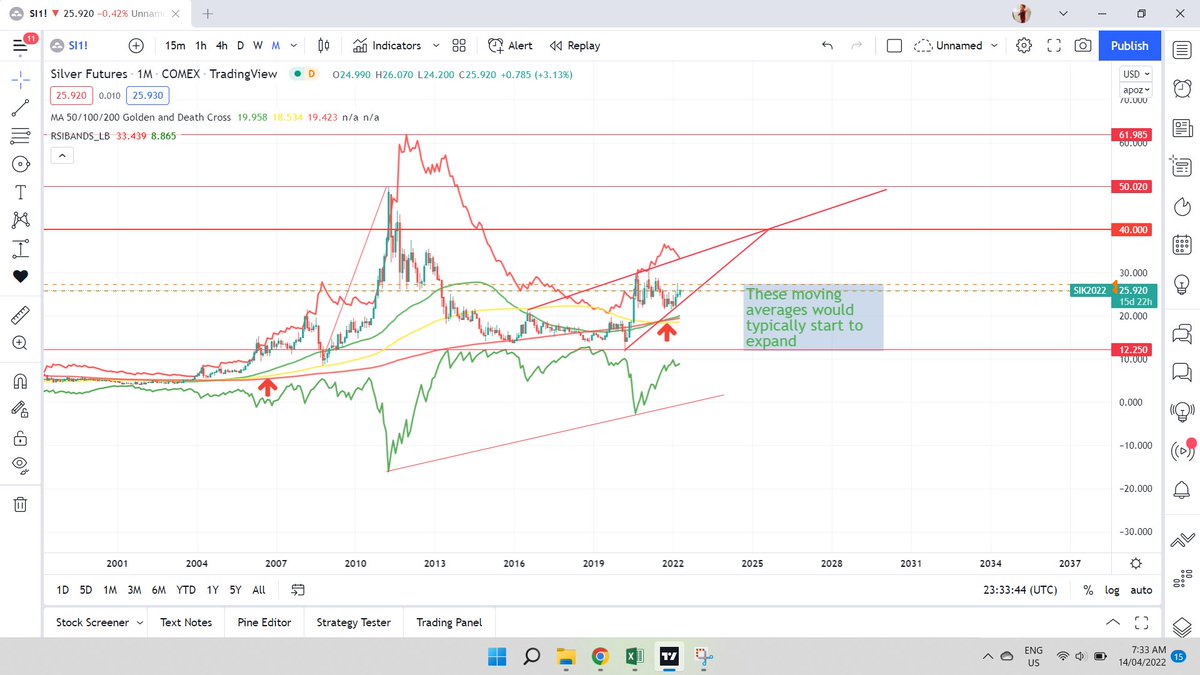Click the heart favorites icon in left toolbar

click(x=20, y=276)
